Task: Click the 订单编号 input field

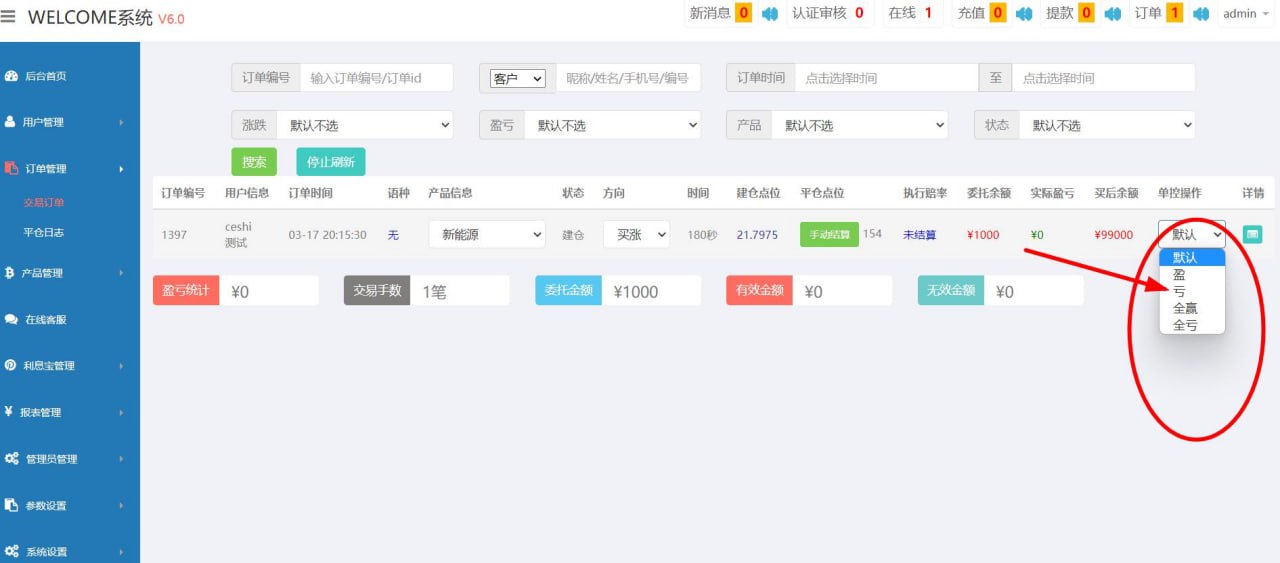Action: coord(376,78)
